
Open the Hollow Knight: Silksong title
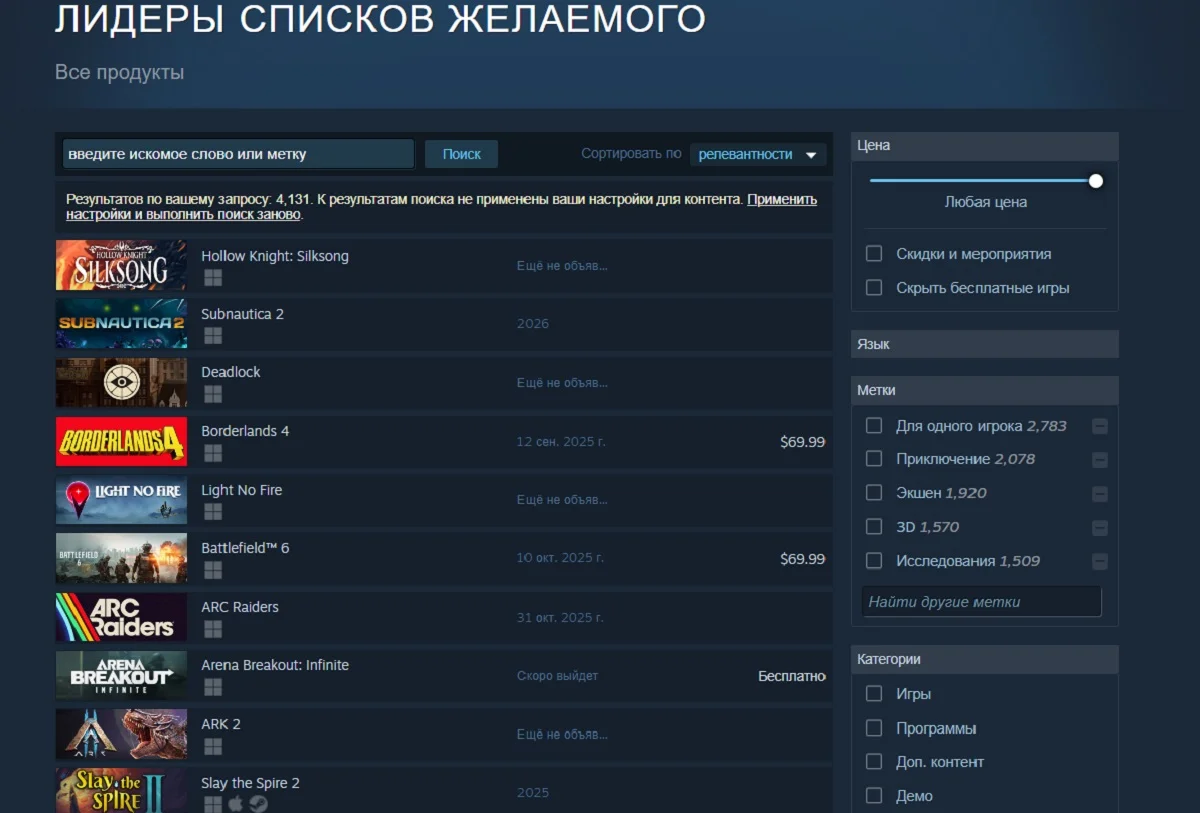[x=275, y=256]
